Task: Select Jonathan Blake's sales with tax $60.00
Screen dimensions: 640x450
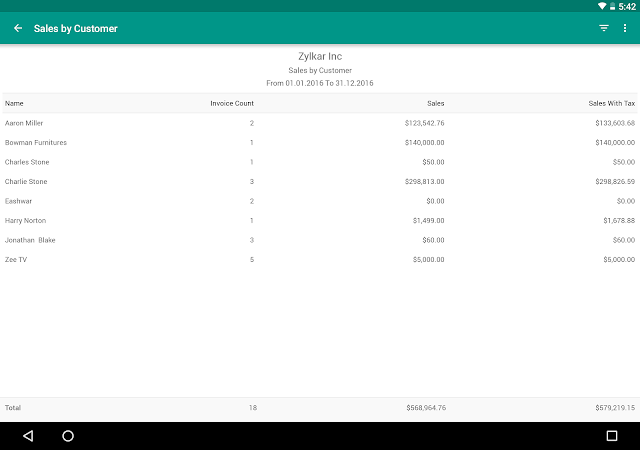Action: 624,240
